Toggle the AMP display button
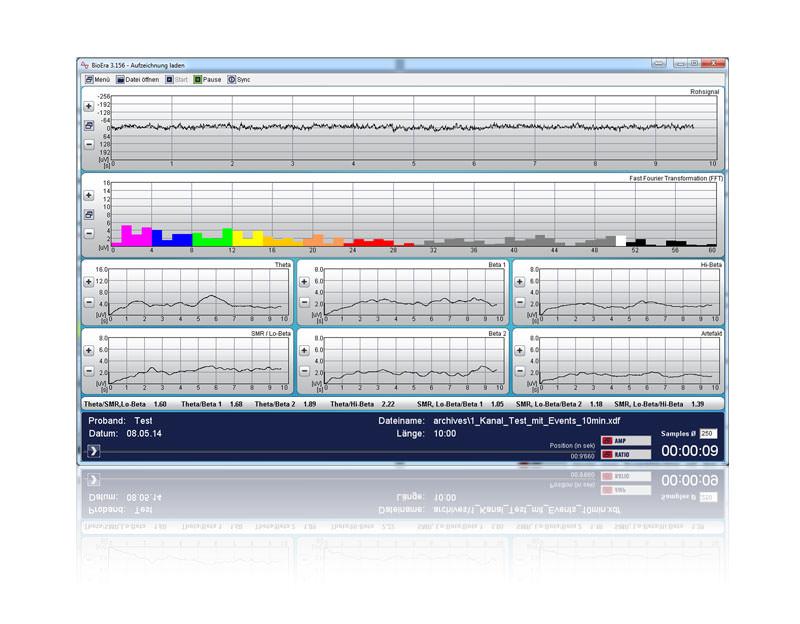800x624 pixels. click(x=626, y=441)
